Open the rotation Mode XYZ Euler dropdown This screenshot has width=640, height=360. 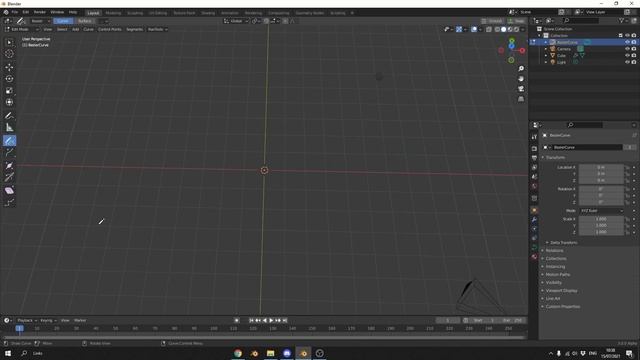[602, 211]
